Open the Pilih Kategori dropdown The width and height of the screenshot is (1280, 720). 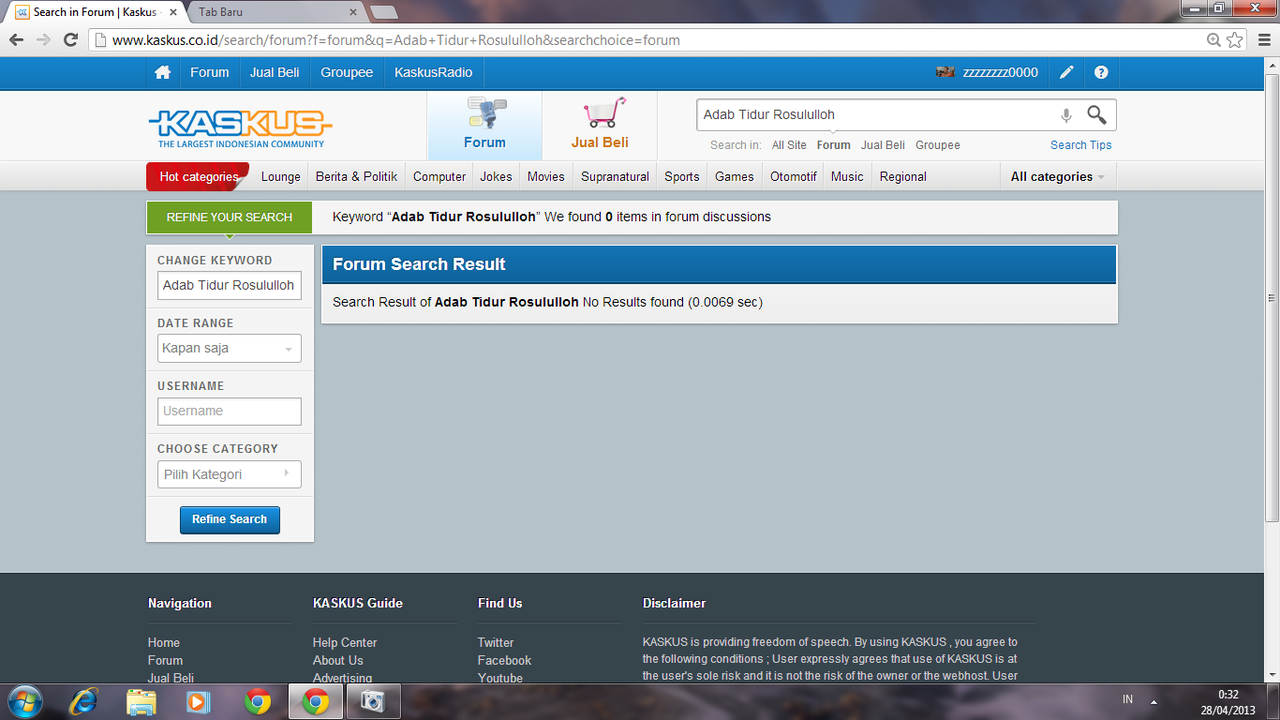tap(229, 474)
